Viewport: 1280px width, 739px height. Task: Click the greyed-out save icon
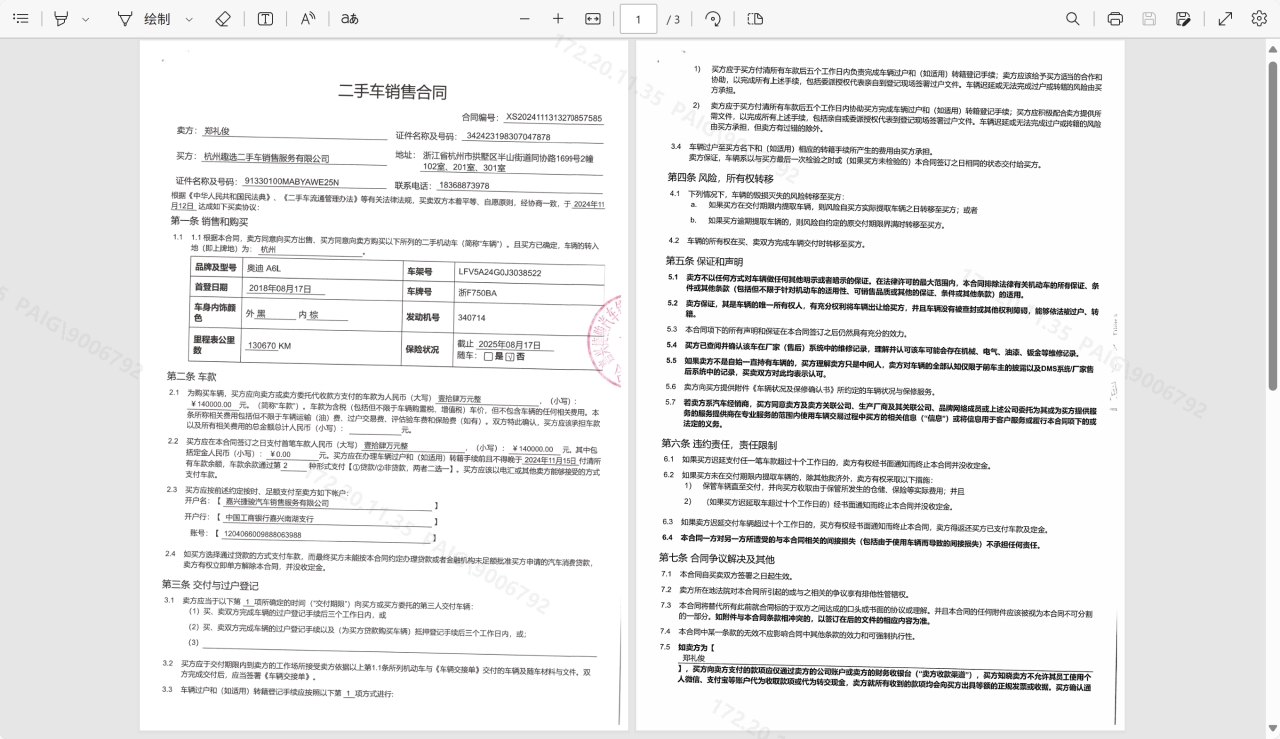[1150, 19]
